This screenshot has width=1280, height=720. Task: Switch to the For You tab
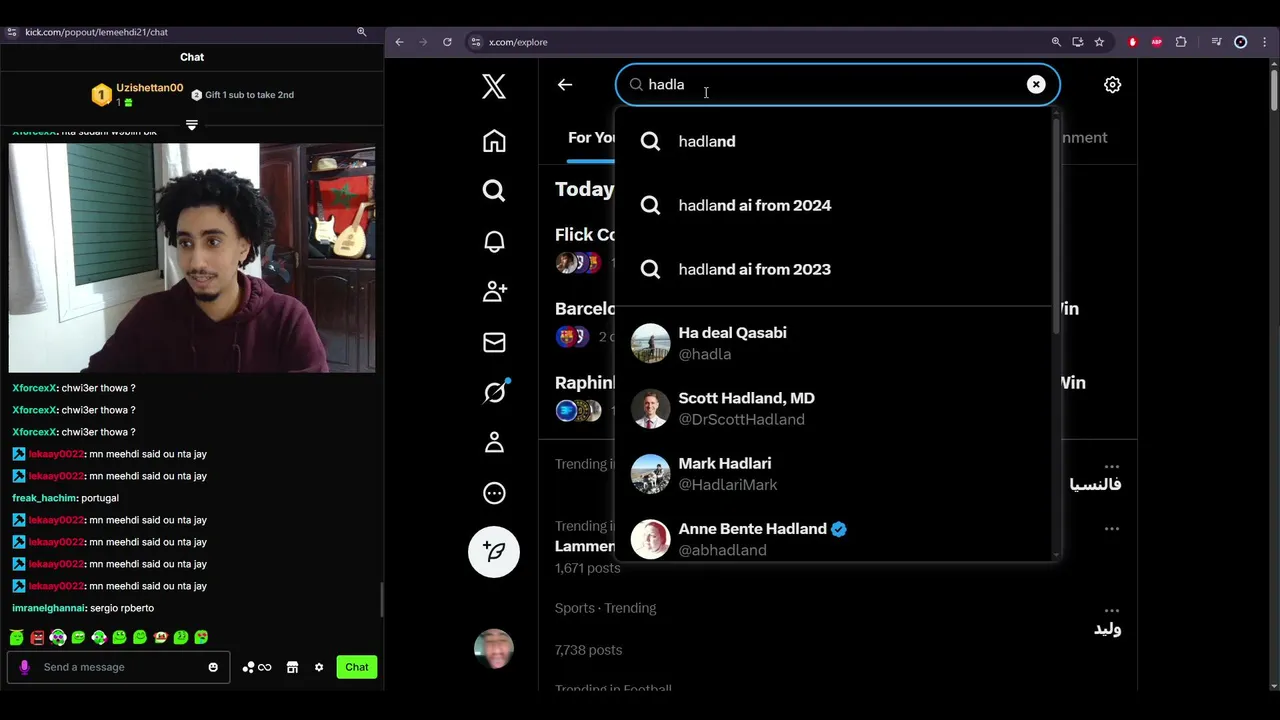pyautogui.click(x=591, y=138)
